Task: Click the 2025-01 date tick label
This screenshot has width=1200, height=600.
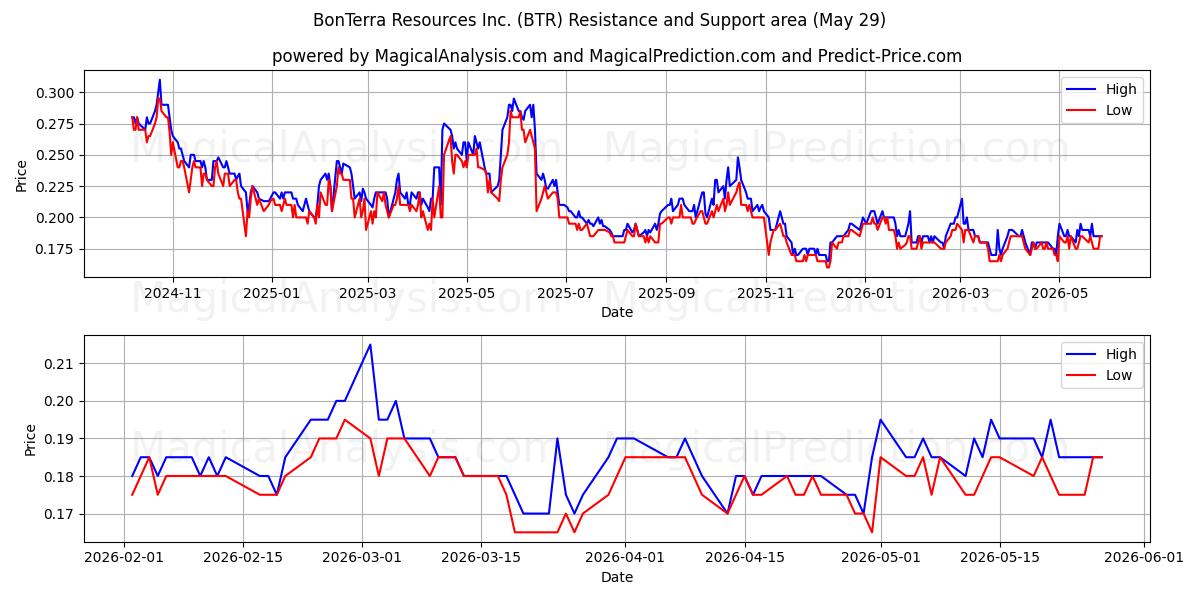Action: pos(271,293)
